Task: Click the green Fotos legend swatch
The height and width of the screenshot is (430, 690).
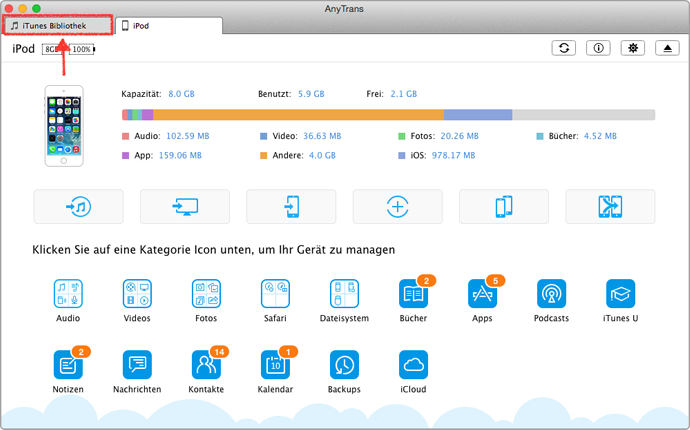Action: click(x=401, y=136)
